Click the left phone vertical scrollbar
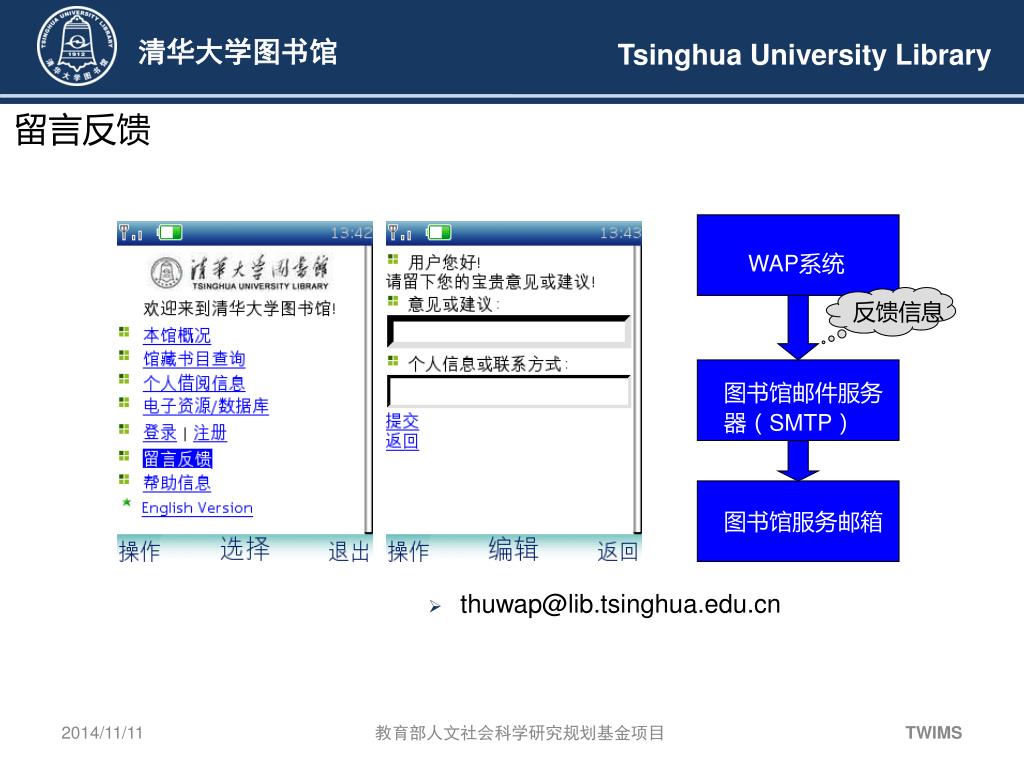1024x768 pixels. pos(368,389)
